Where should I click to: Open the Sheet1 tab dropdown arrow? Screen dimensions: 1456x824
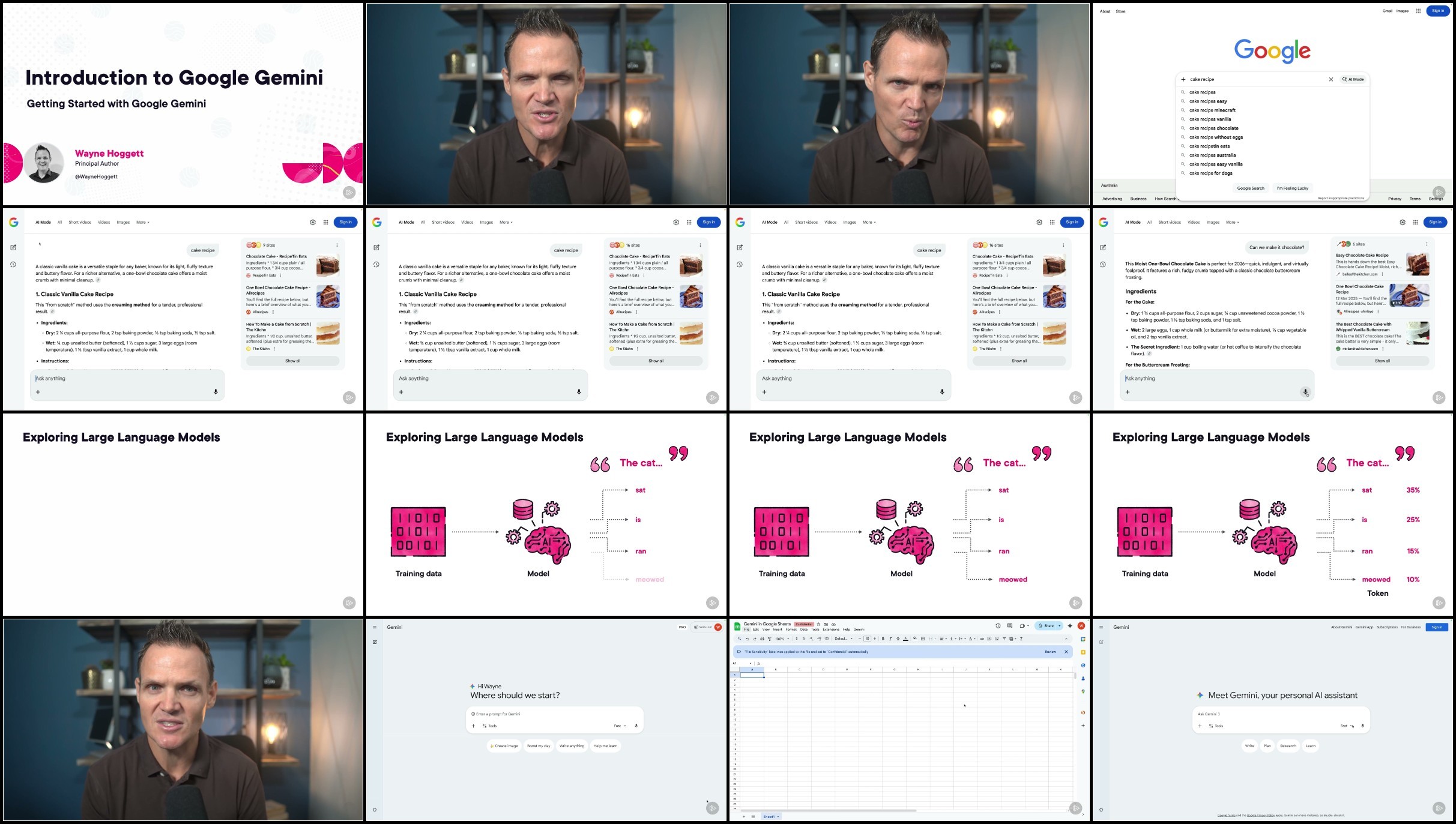(778, 816)
